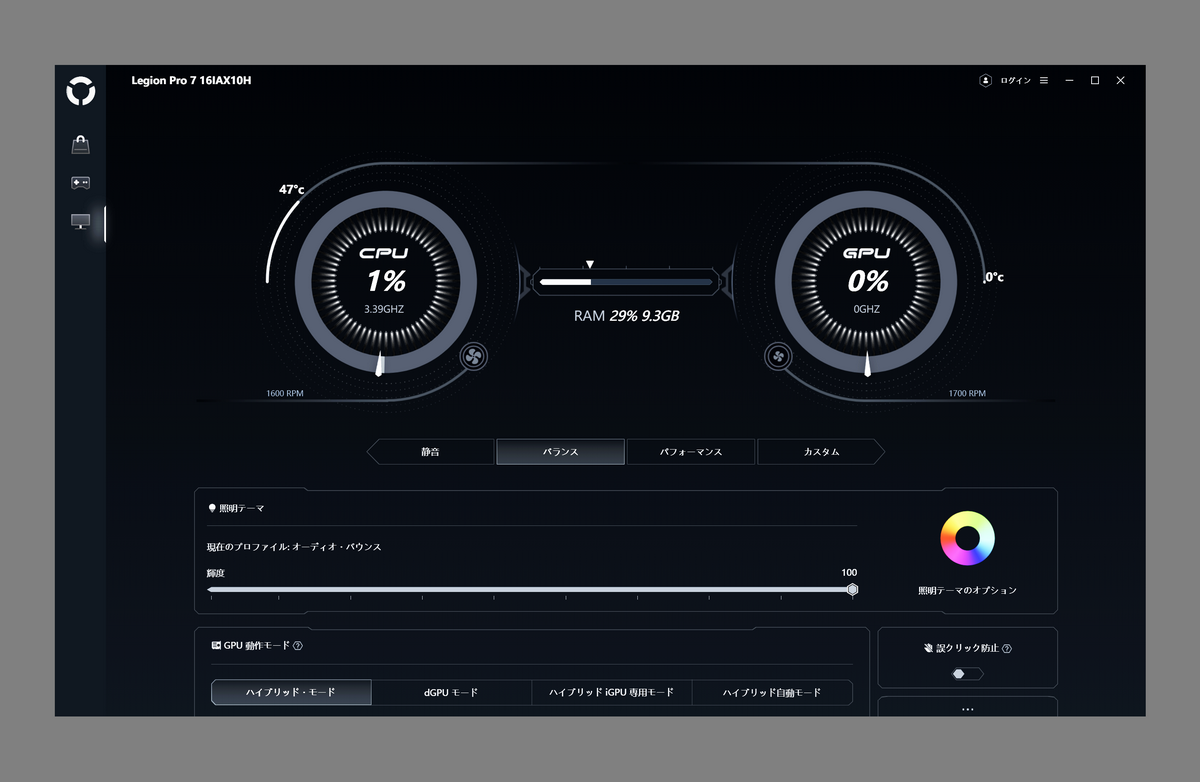Switch to カスタム thermal mode
This screenshot has height=782, width=1200.
(822, 452)
